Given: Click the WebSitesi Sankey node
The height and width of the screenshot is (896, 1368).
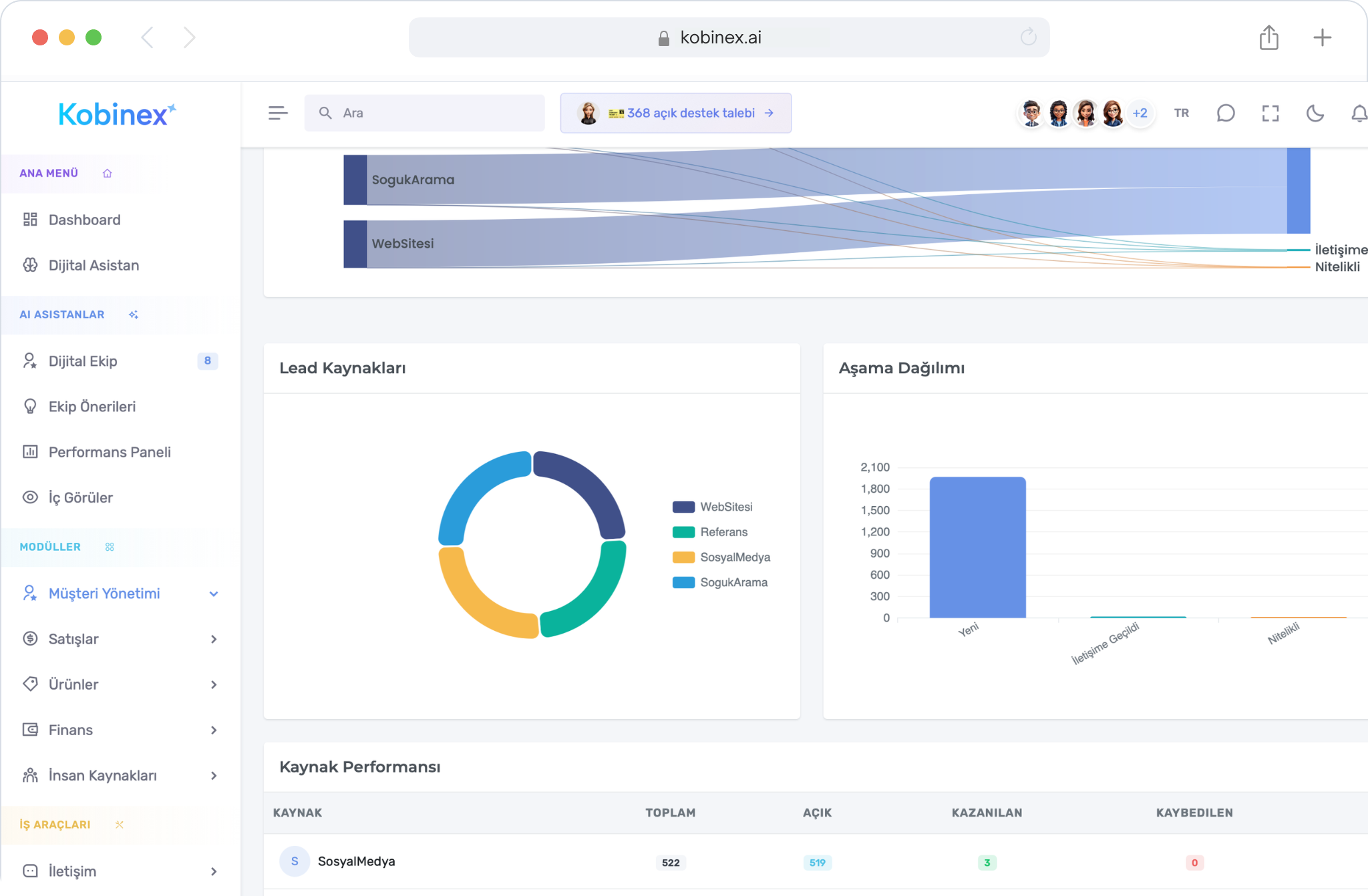Looking at the screenshot, I should click(x=355, y=244).
